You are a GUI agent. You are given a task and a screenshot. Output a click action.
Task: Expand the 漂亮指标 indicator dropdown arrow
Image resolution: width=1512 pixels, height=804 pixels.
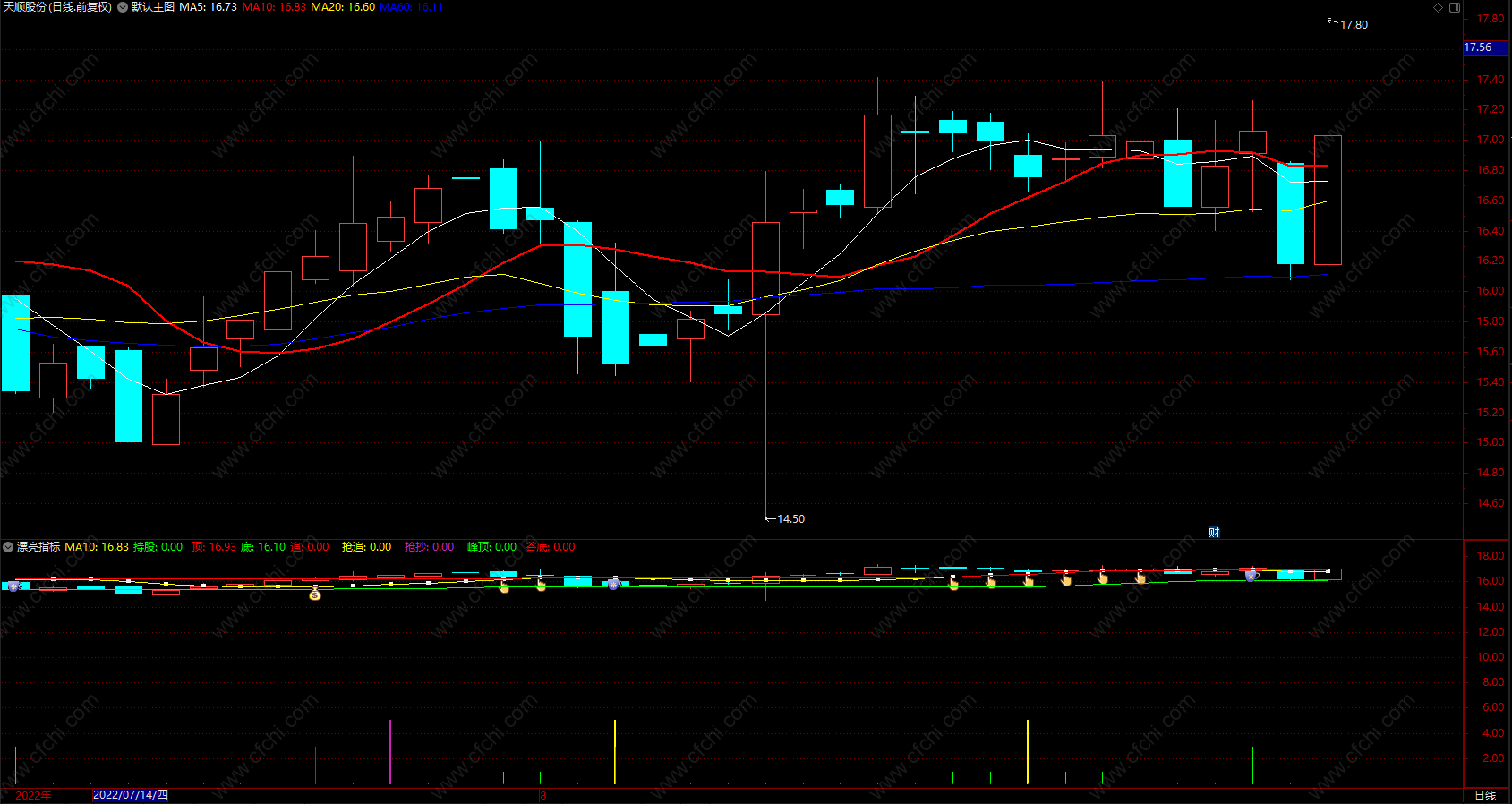(x=8, y=547)
